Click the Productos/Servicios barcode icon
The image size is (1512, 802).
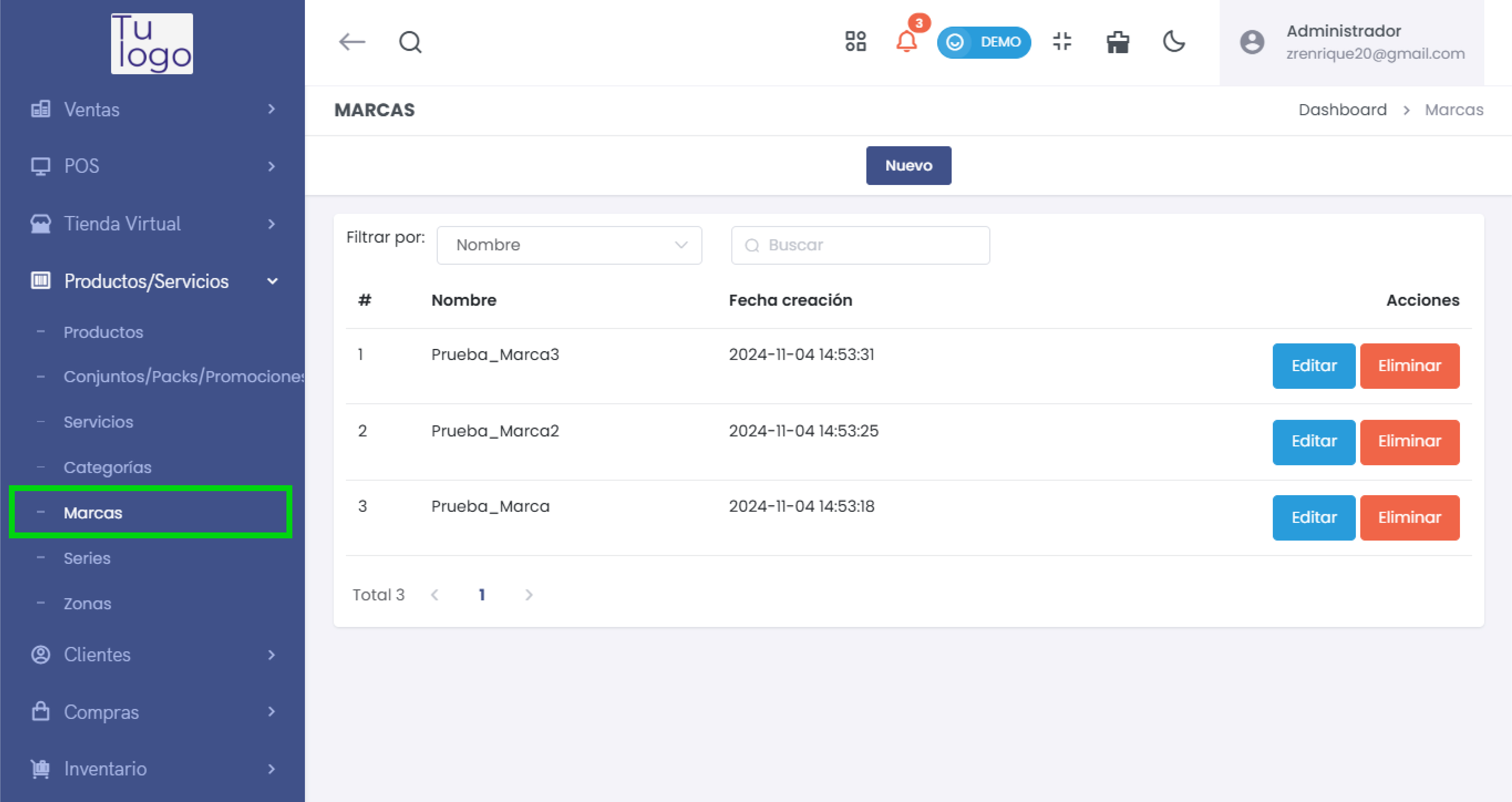pos(41,281)
